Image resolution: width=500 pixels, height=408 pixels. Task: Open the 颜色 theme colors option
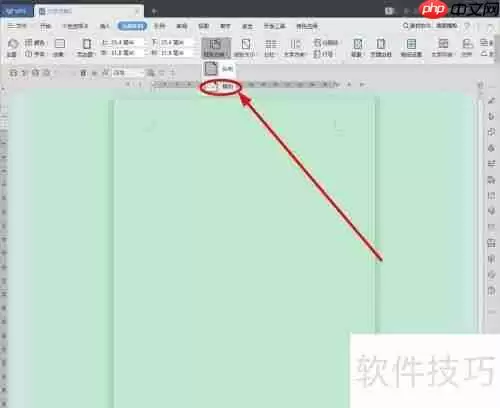point(36,43)
